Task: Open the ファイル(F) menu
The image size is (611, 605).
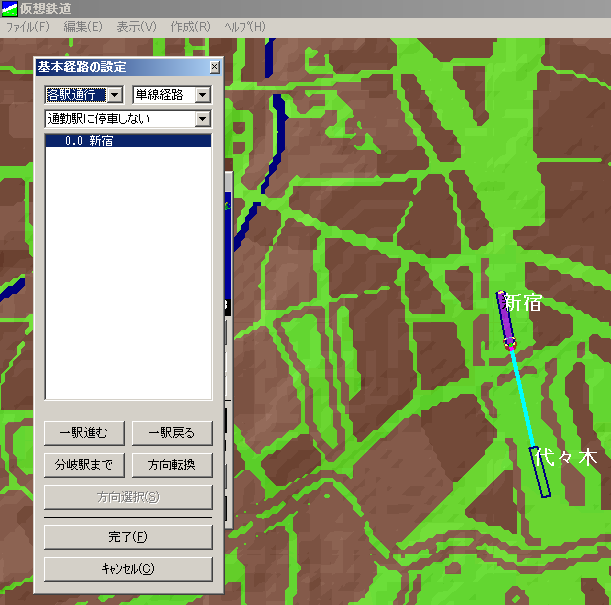Action: (28, 26)
